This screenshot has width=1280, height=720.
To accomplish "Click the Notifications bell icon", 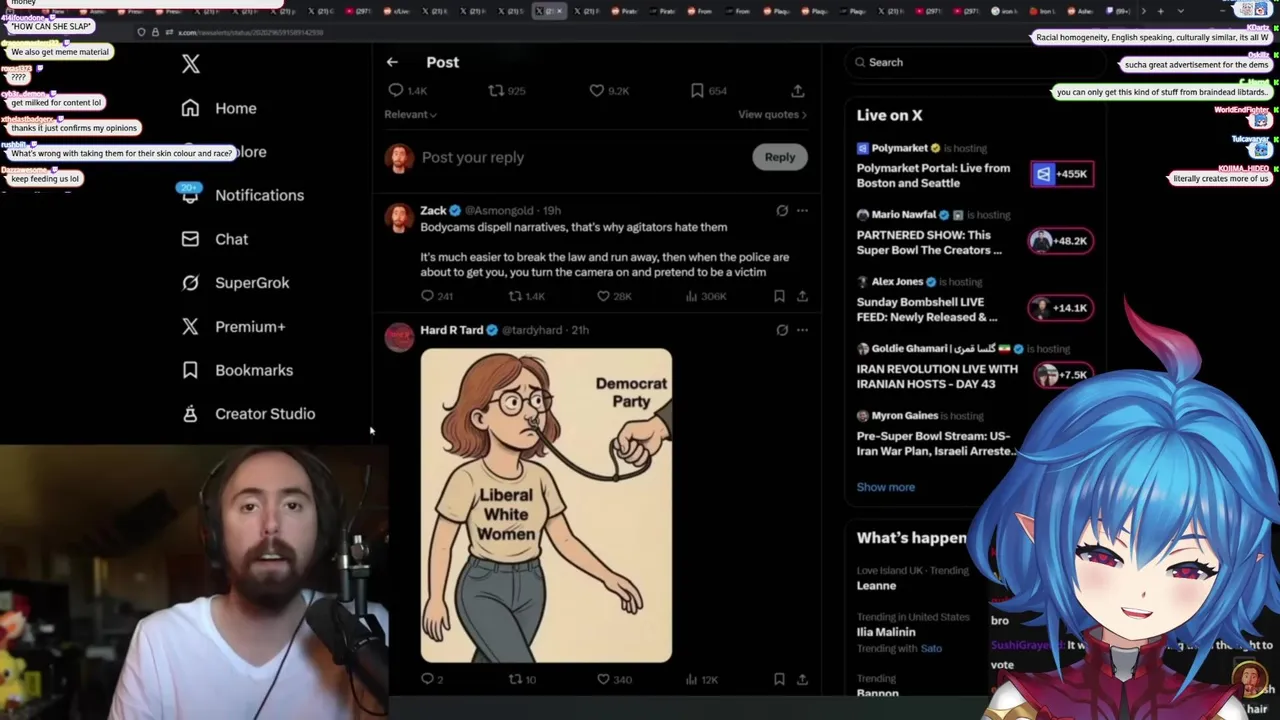I will (x=190, y=196).
